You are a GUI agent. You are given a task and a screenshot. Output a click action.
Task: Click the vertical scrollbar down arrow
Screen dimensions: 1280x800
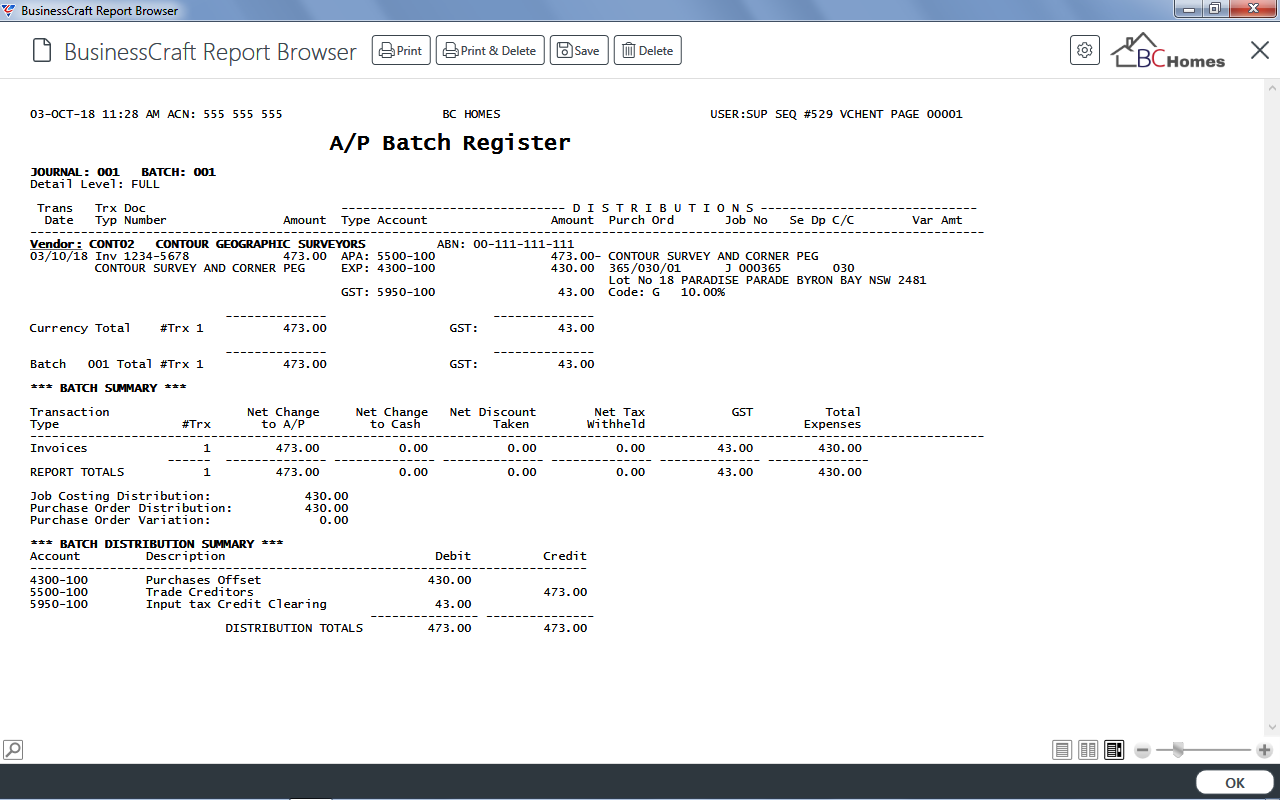tap(1272, 727)
